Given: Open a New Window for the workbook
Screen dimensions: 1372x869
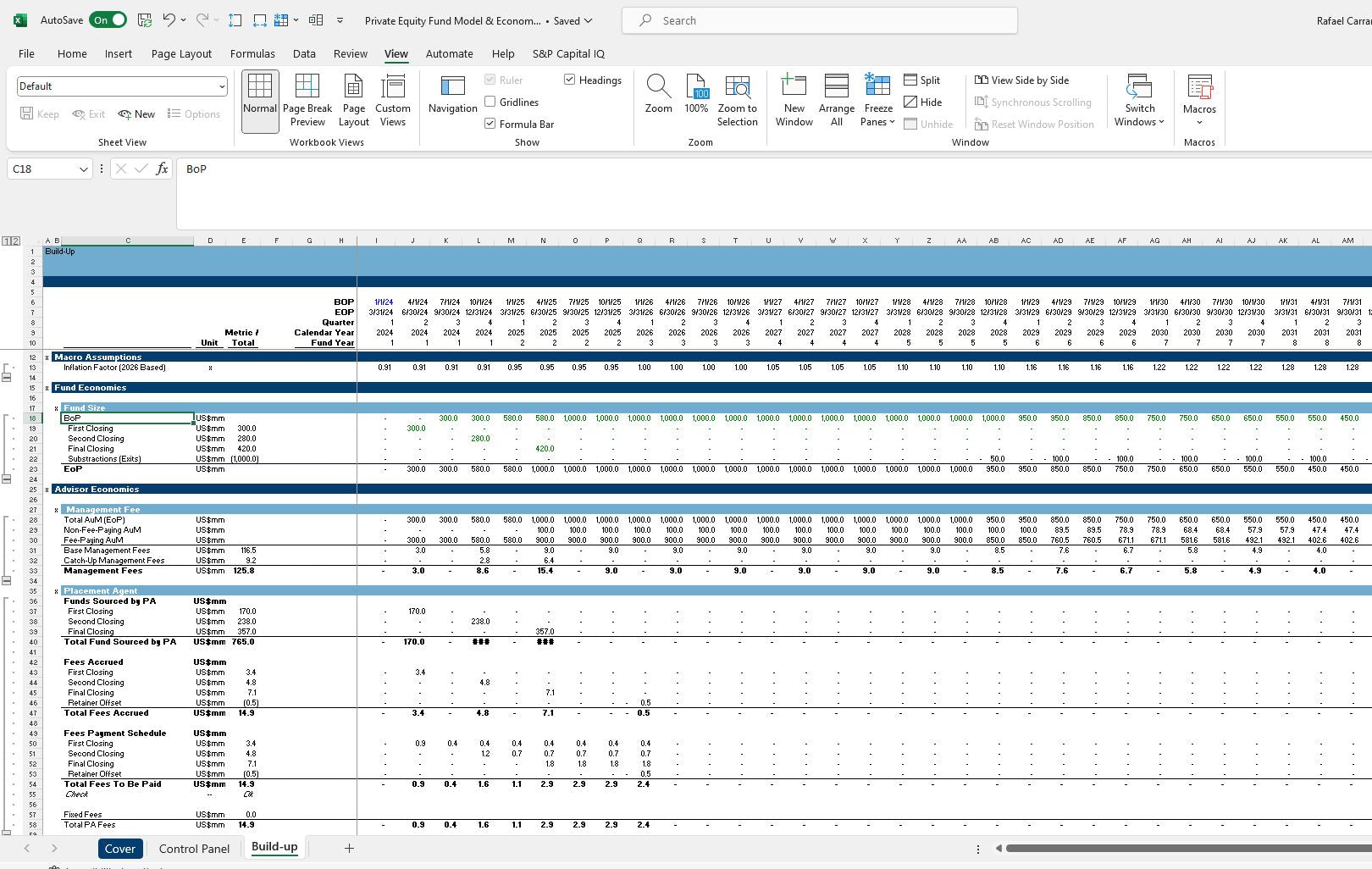Looking at the screenshot, I should point(794,99).
